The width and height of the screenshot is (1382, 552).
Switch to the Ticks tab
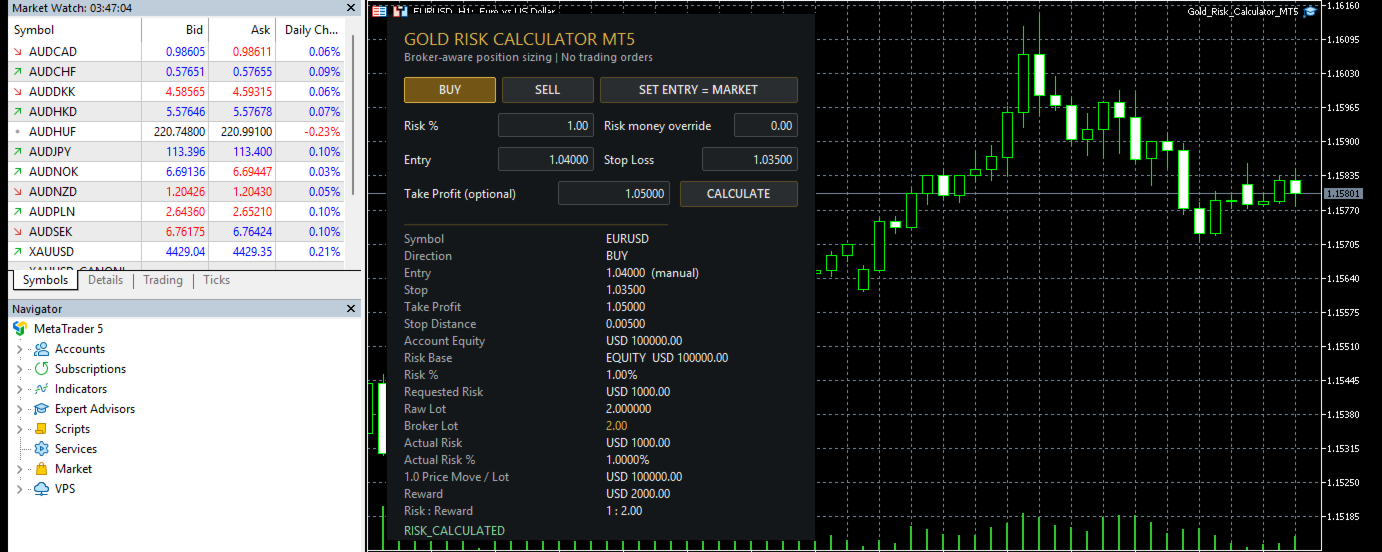point(217,280)
